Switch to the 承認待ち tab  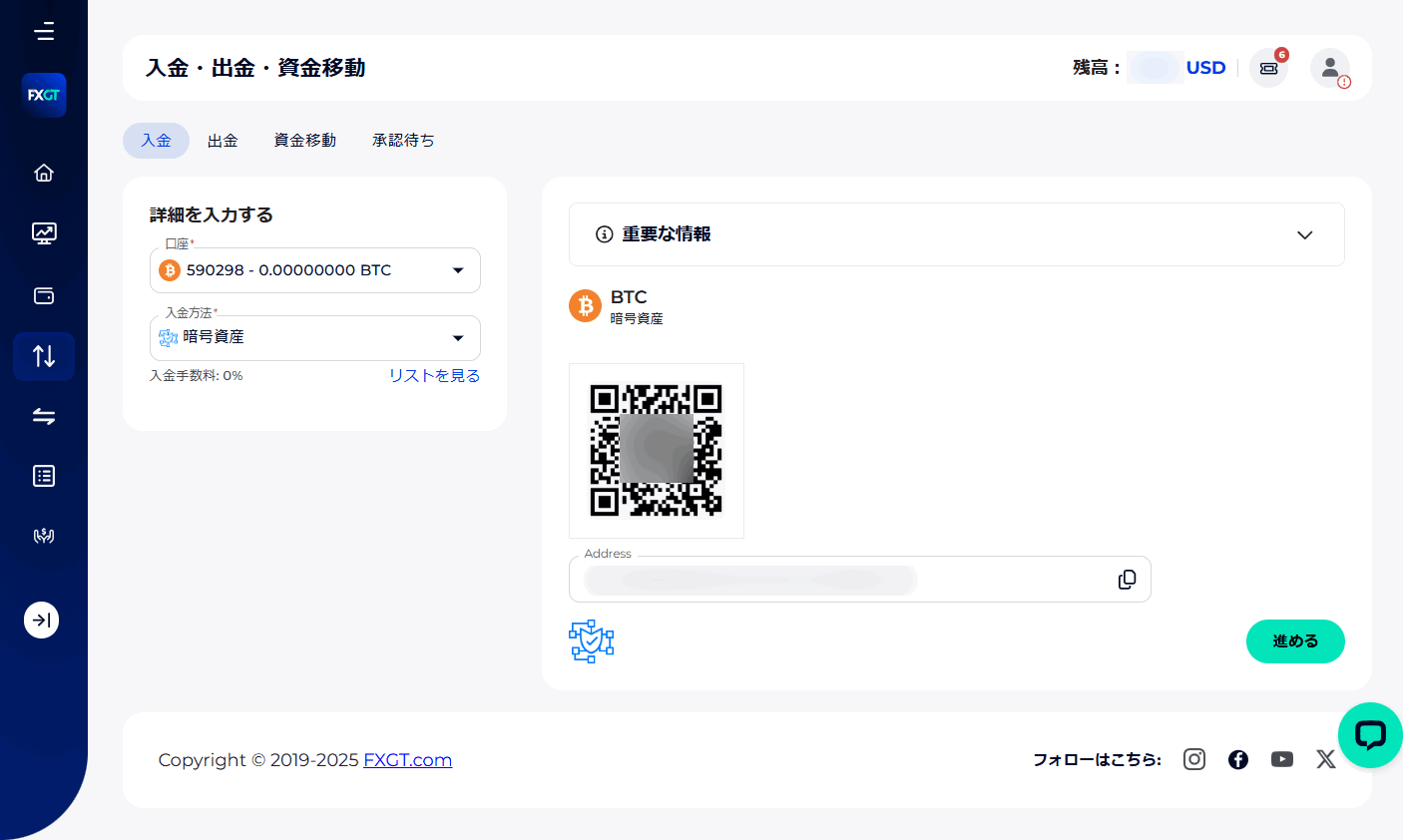(403, 141)
